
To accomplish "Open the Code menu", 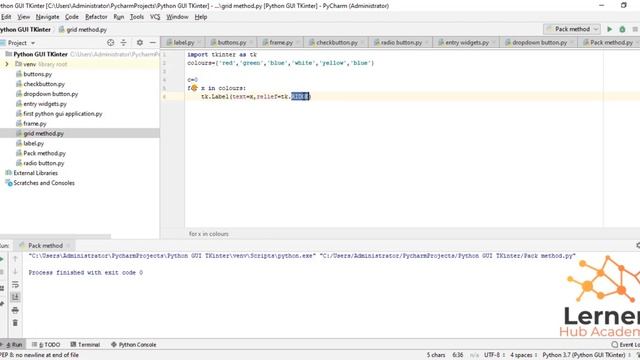I will [71, 17].
